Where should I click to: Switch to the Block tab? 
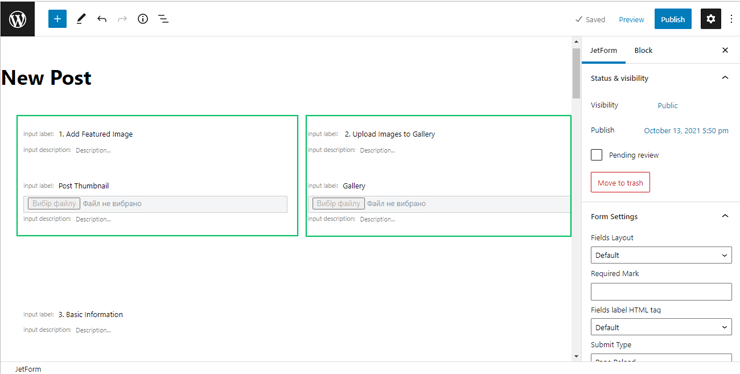643,51
